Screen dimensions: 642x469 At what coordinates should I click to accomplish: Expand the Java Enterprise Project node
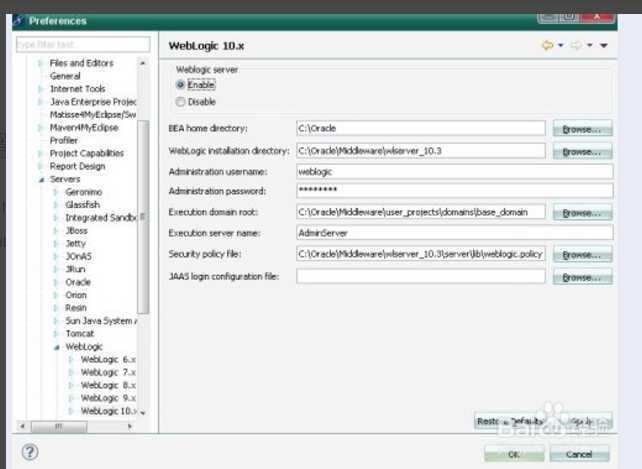[40, 102]
